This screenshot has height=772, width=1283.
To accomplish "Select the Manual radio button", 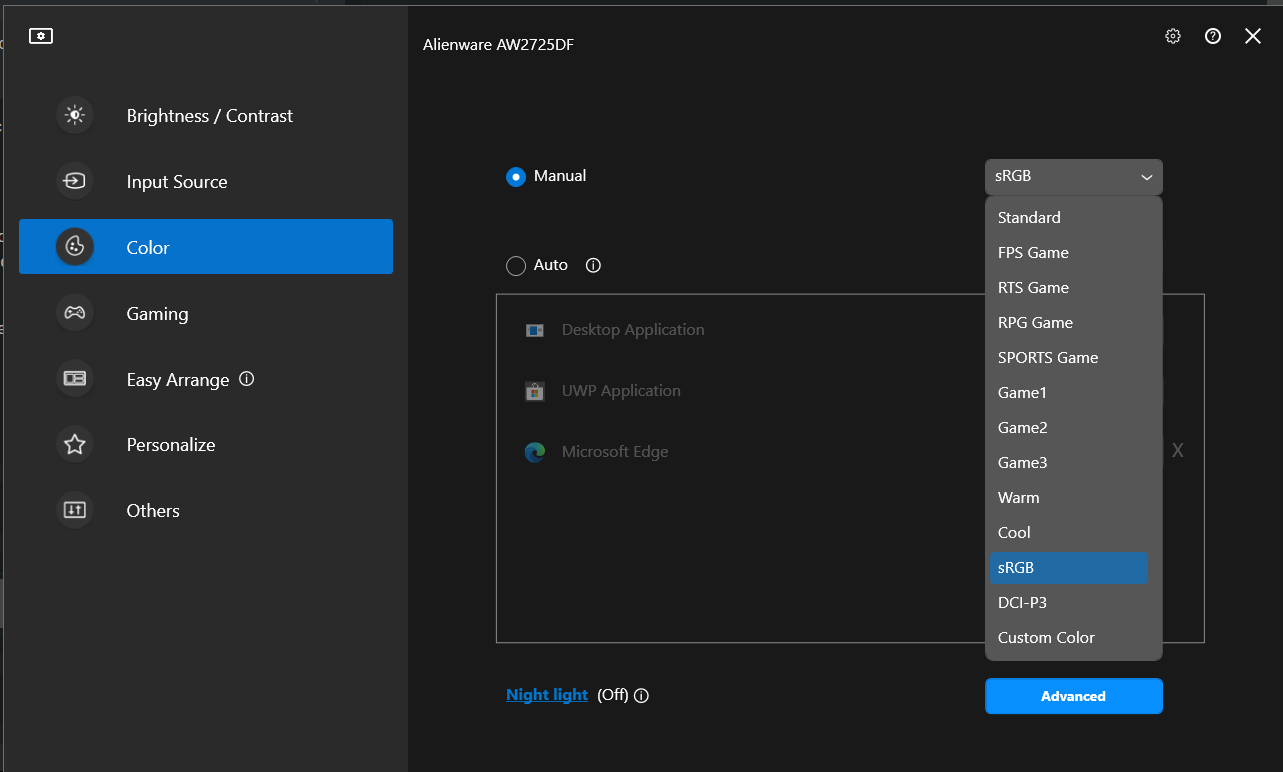I will click(x=516, y=176).
